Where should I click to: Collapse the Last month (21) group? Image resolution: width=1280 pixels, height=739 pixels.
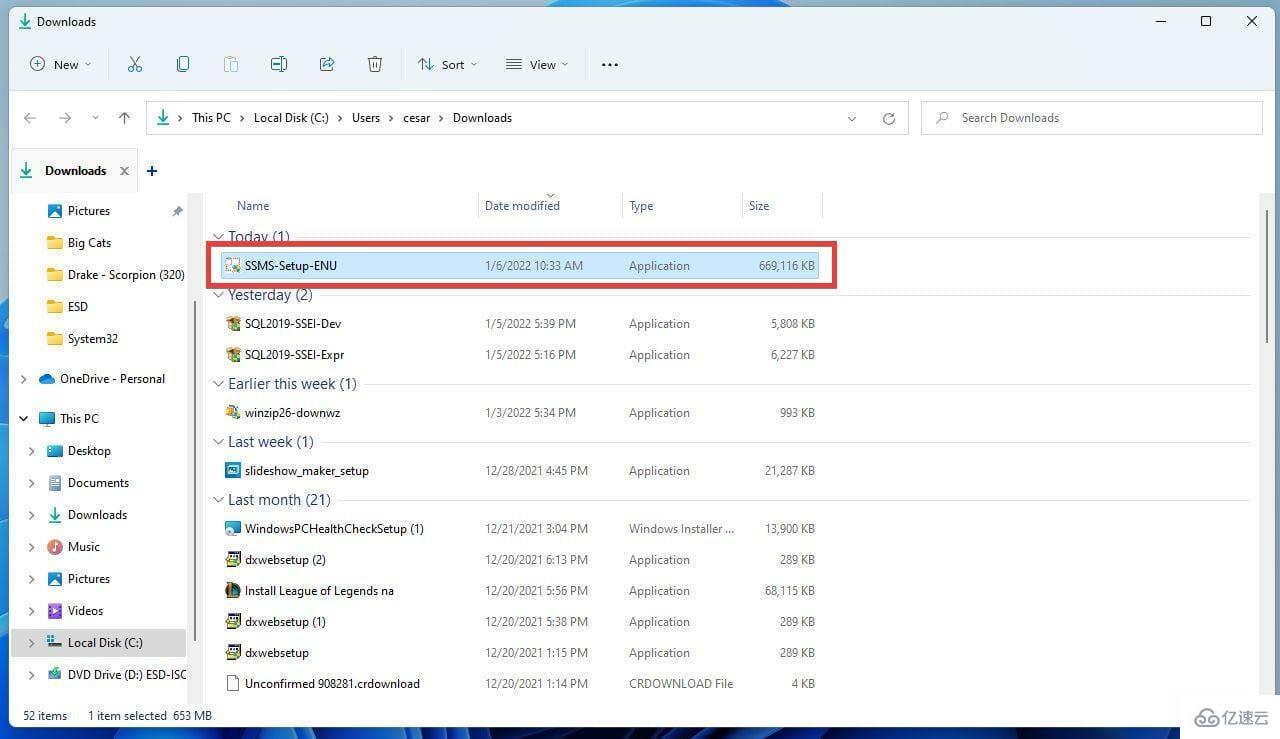[218, 500]
